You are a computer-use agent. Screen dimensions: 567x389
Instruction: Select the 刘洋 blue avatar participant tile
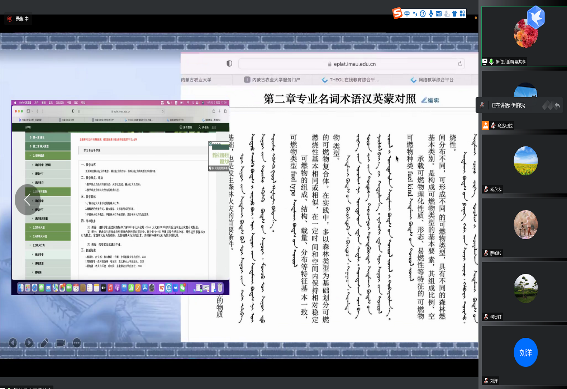524,355
